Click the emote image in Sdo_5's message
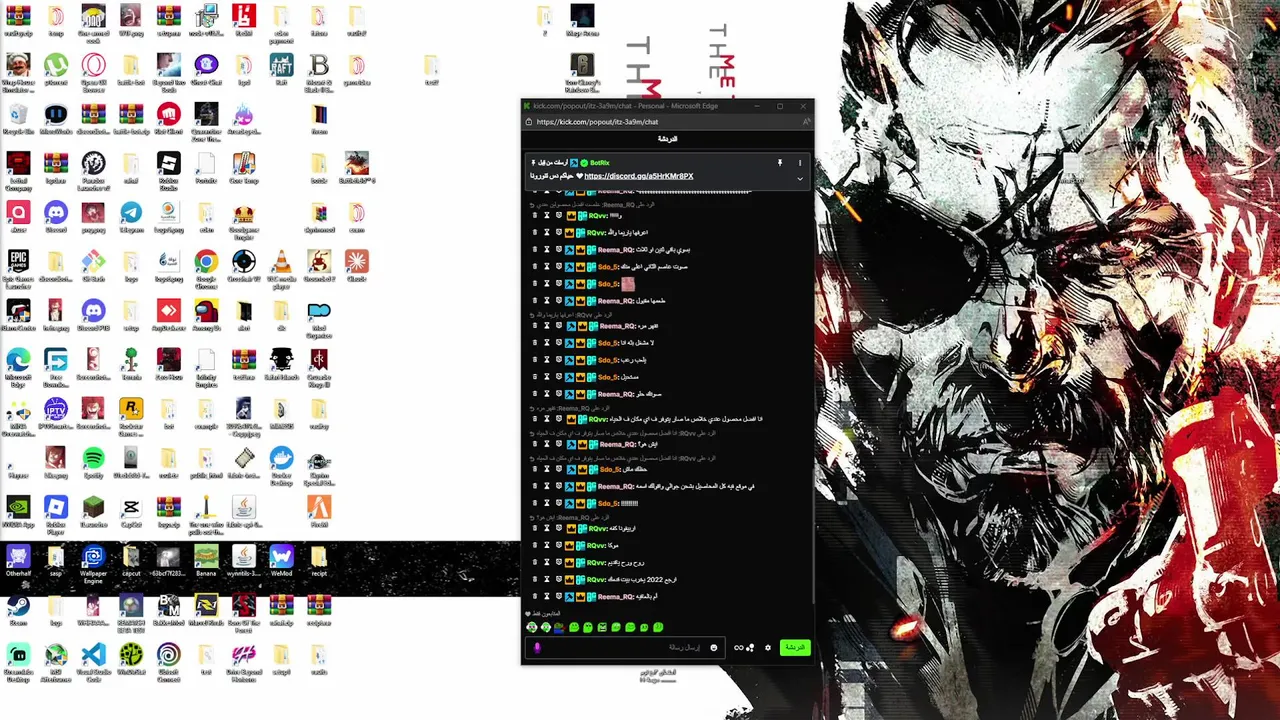The width and height of the screenshot is (1280, 720). 628,284
